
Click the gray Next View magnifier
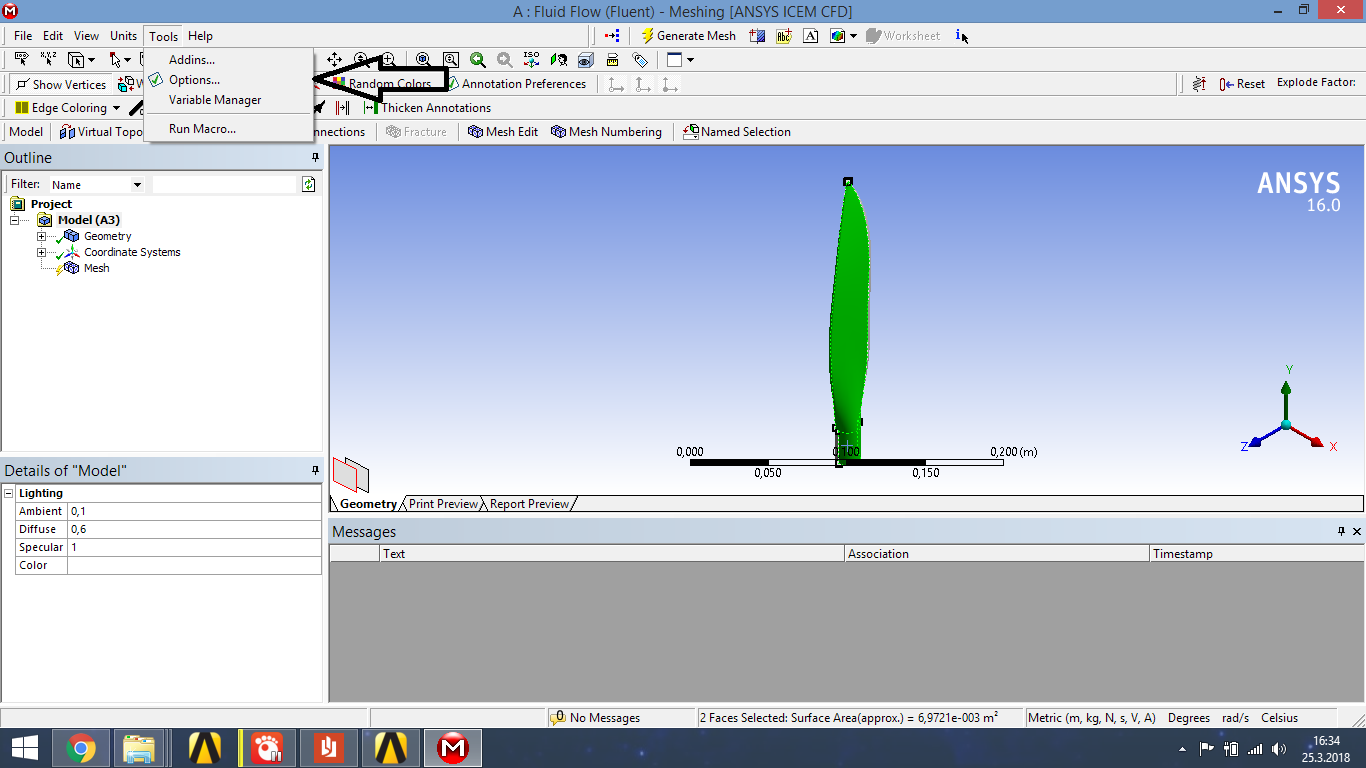(x=505, y=60)
